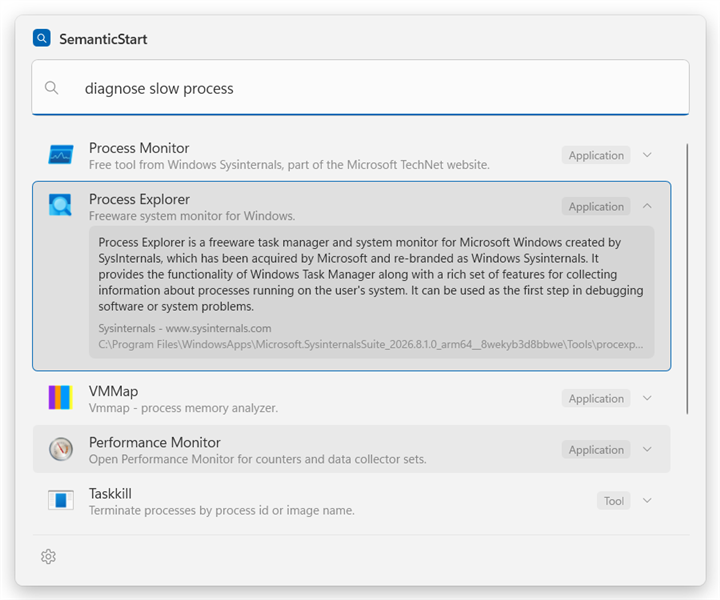
Task: Click 'Sysinternals - www.sysinternals.com' publisher line
Action: (x=185, y=328)
